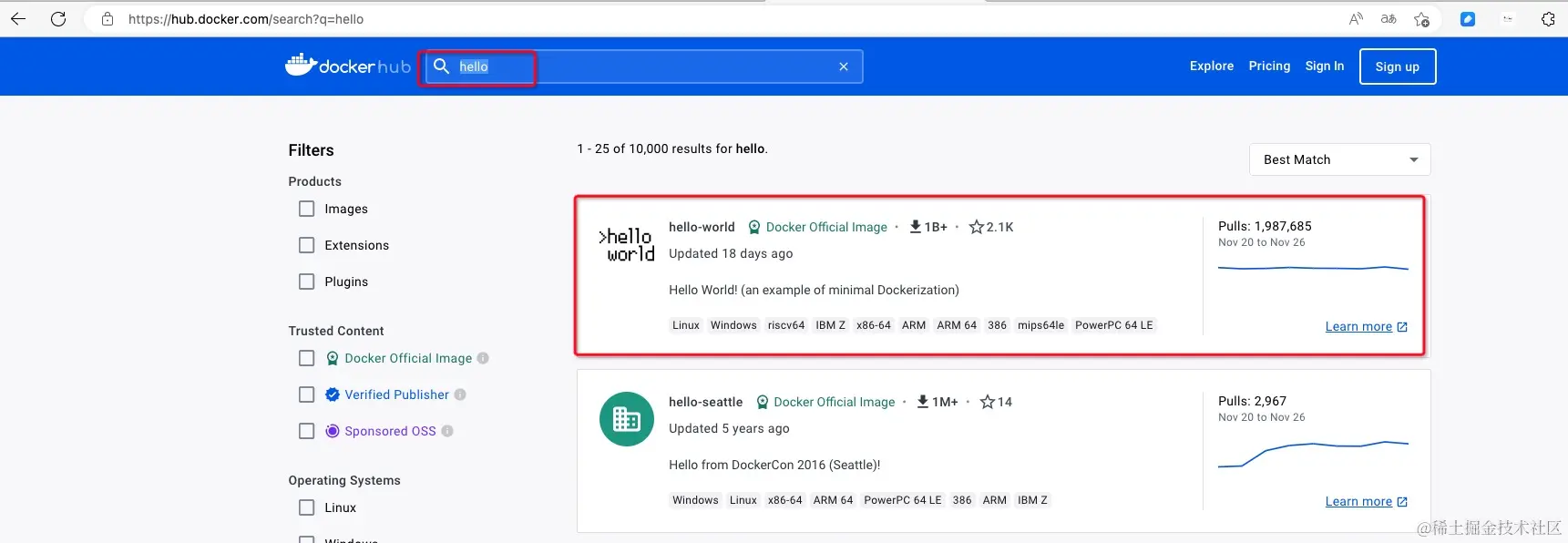
Task: Click 'Pulls: 2,967' text
Action: (1252, 401)
